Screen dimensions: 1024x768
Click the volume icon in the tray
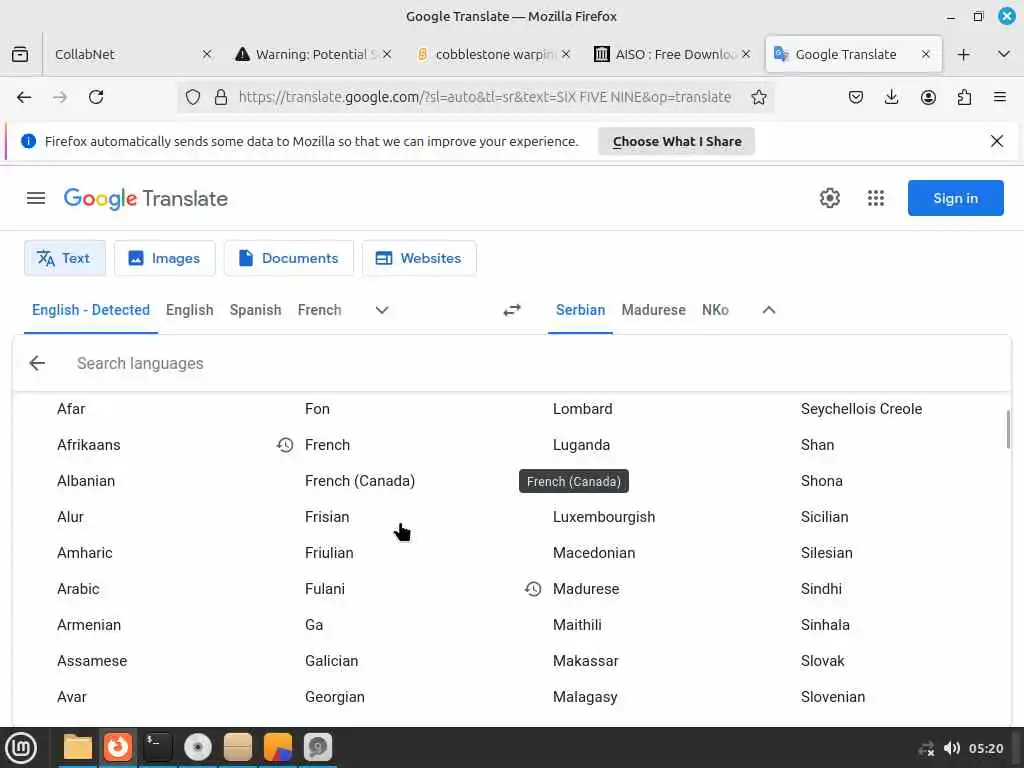pos(952,748)
